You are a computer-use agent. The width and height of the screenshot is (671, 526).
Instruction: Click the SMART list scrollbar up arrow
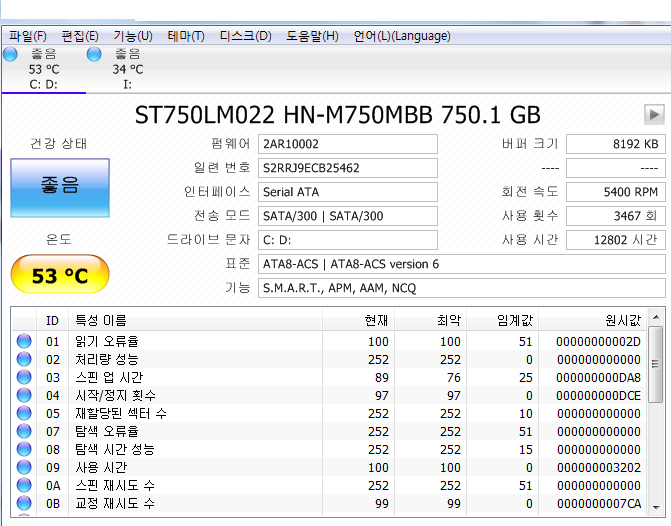(x=656, y=317)
